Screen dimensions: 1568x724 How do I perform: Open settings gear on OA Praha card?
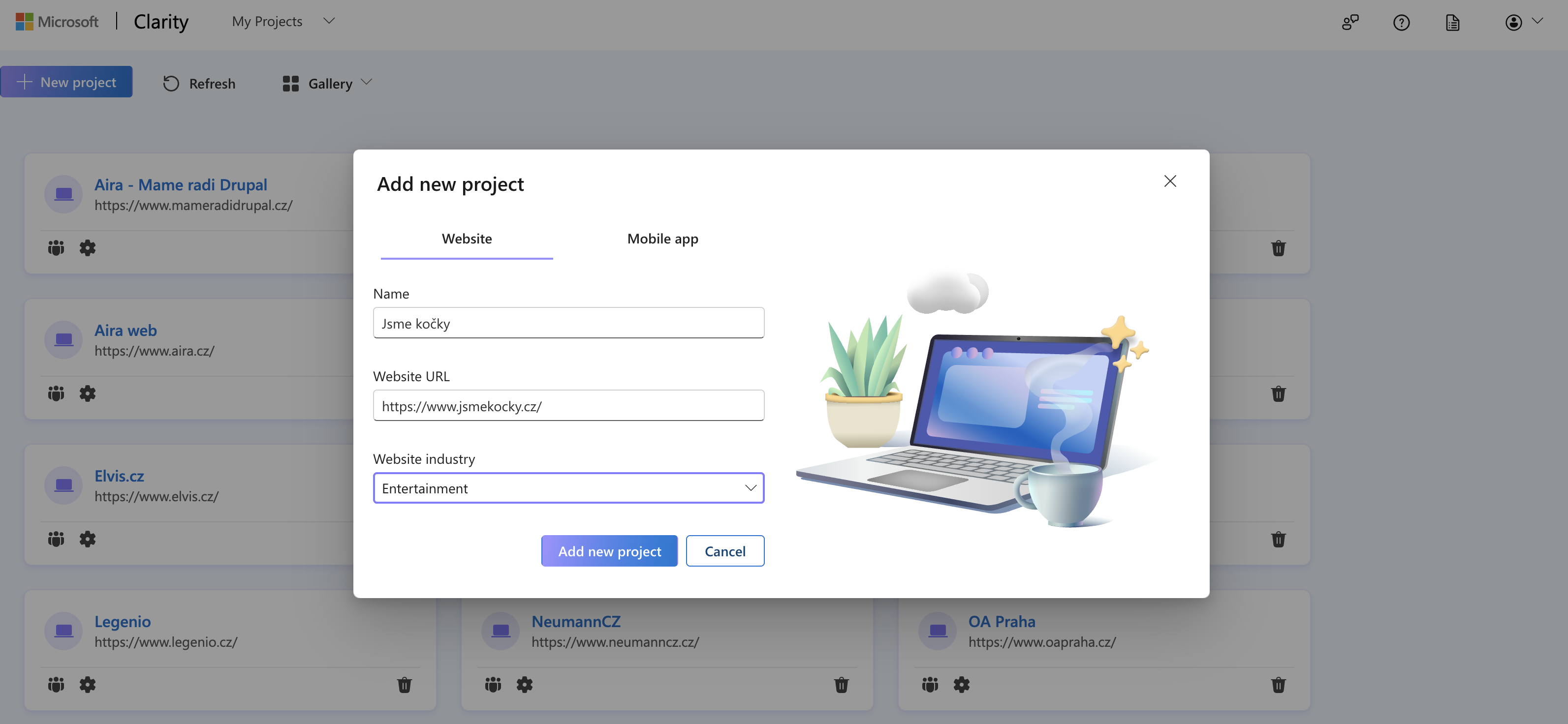[961, 685]
